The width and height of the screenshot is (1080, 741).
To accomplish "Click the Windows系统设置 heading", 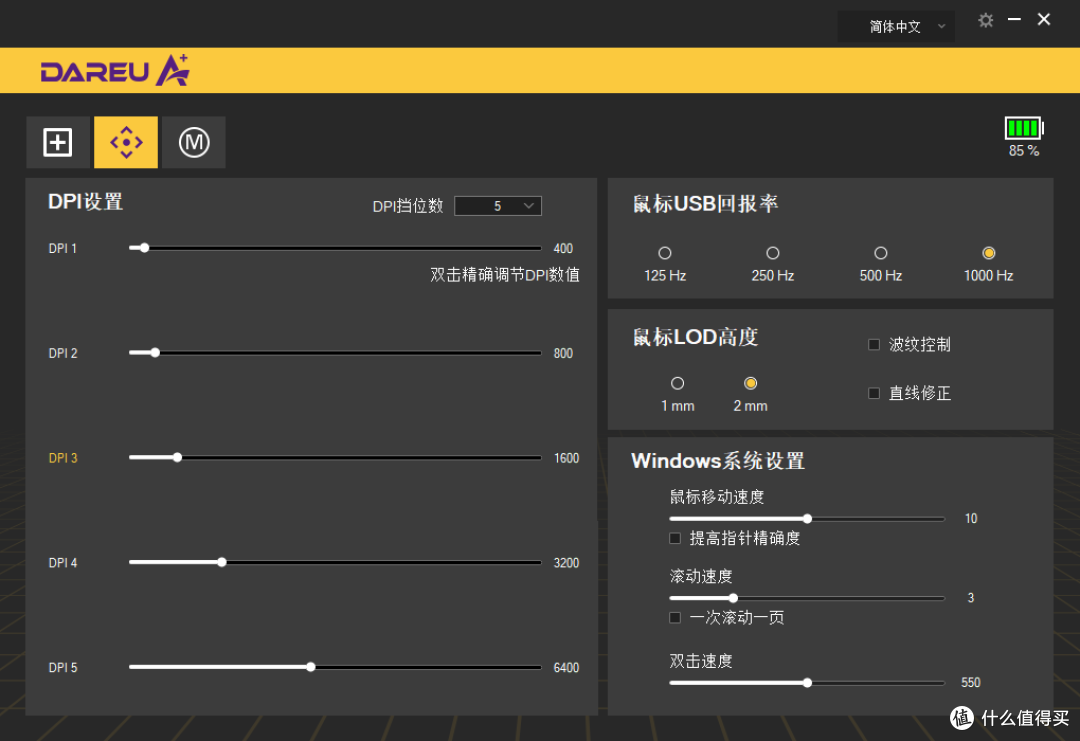I will (x=718, y=461).
